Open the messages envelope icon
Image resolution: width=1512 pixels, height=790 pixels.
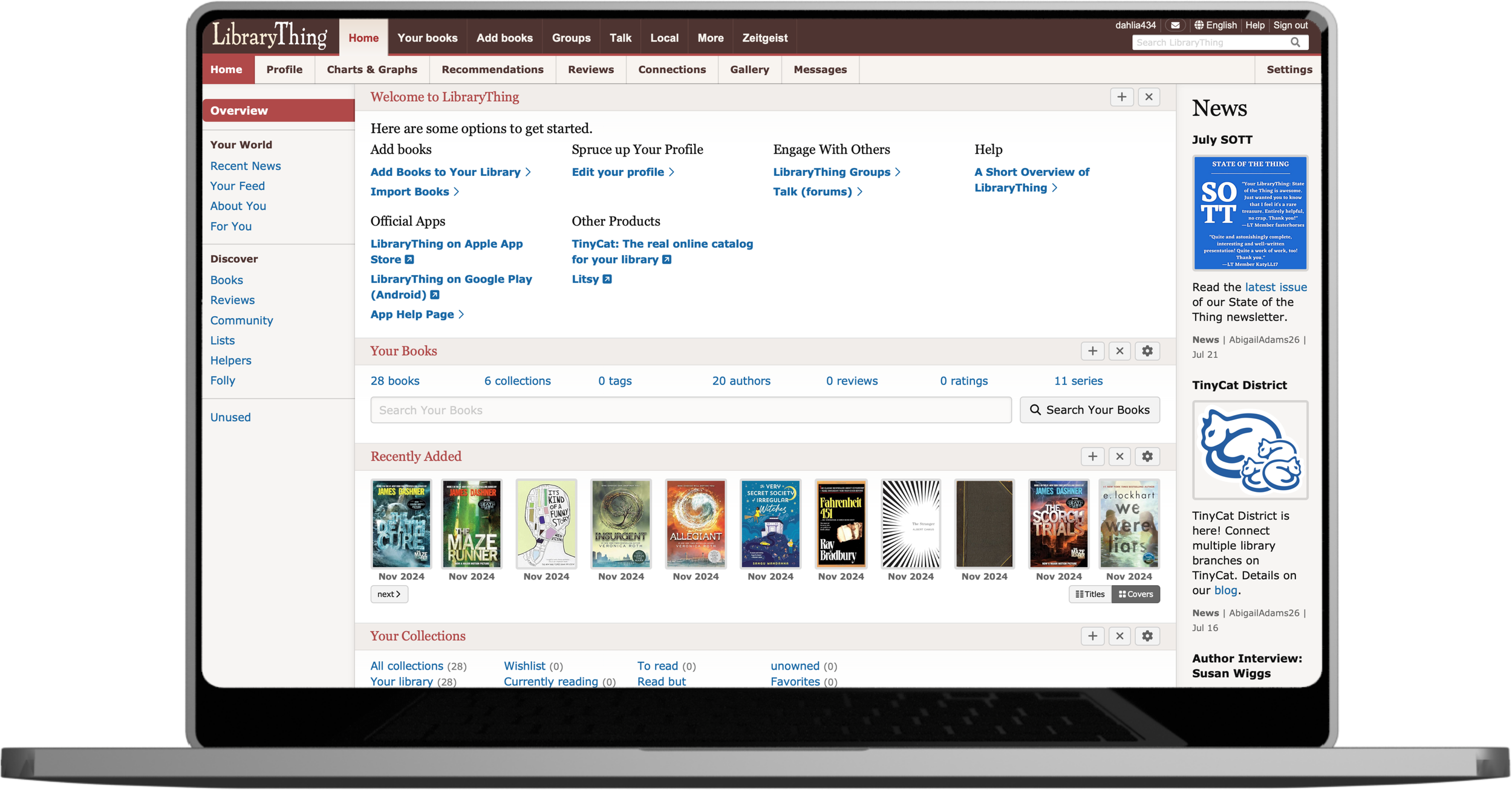(x=1175, y=25)
